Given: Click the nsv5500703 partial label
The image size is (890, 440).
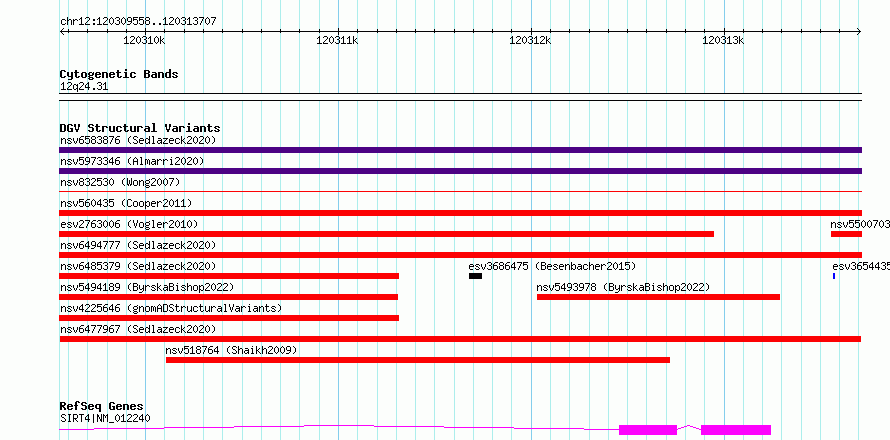Looking at the screenshot, I should pos(860,224).
